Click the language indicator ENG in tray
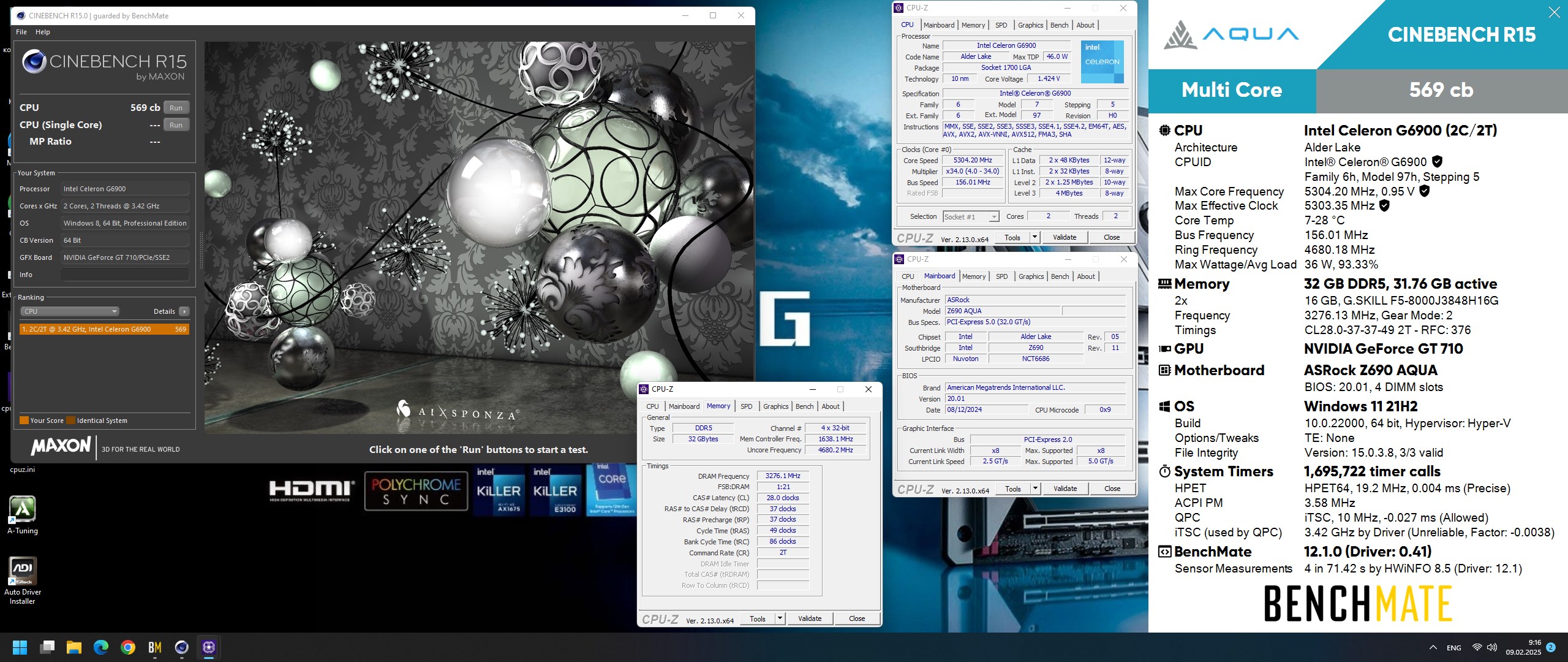This screenshot has width=1568, height=662. 1454,648
